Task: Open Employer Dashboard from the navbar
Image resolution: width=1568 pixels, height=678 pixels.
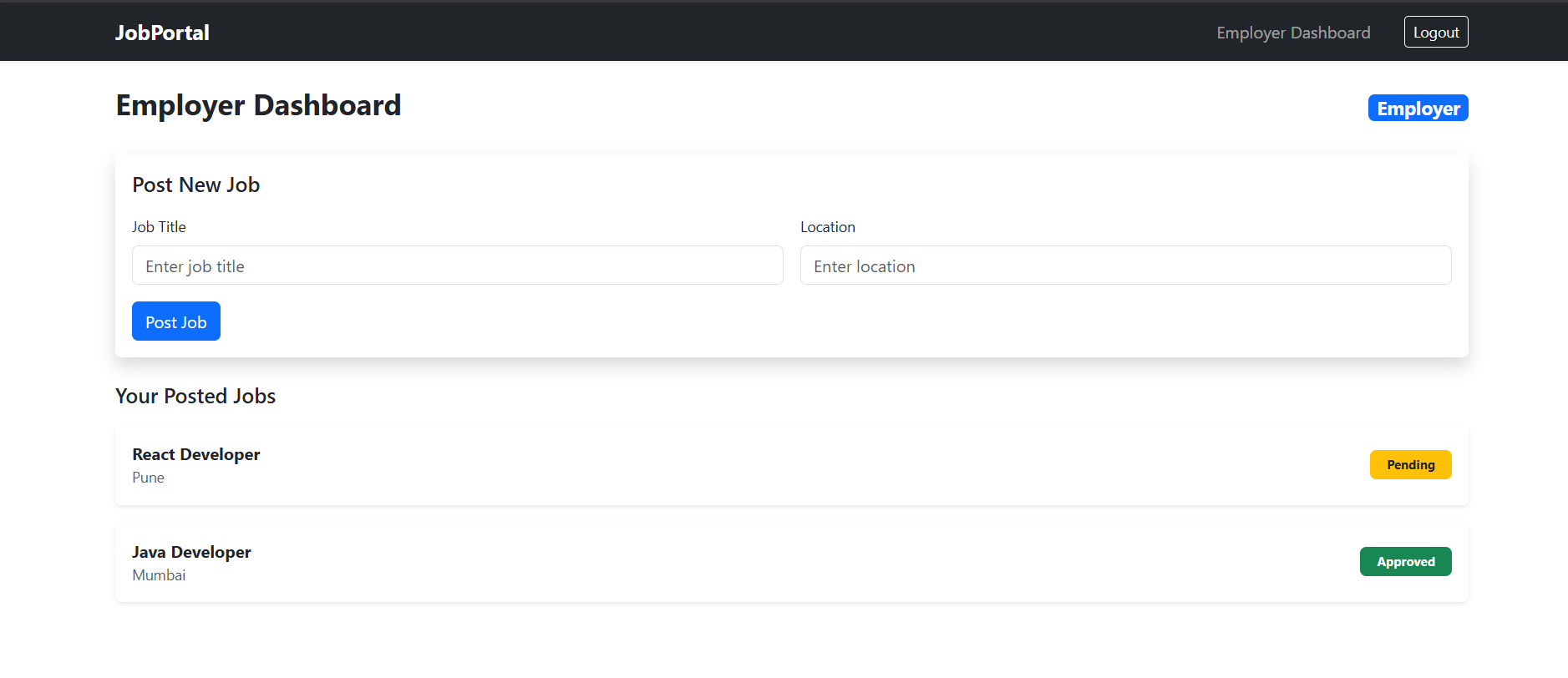Action: pos(1292,33)
